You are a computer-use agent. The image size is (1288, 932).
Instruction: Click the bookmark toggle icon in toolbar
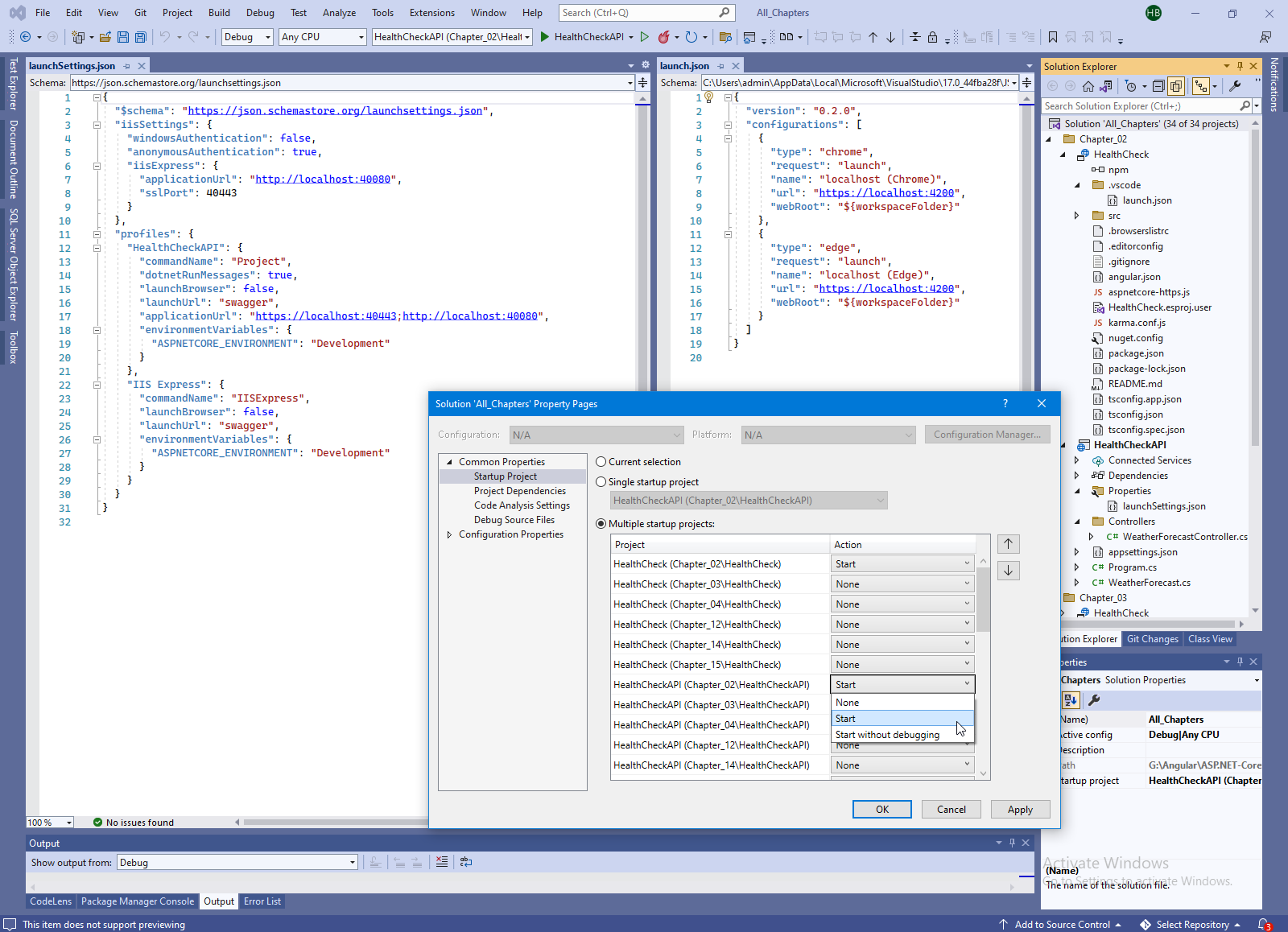tap(1053, 37)
